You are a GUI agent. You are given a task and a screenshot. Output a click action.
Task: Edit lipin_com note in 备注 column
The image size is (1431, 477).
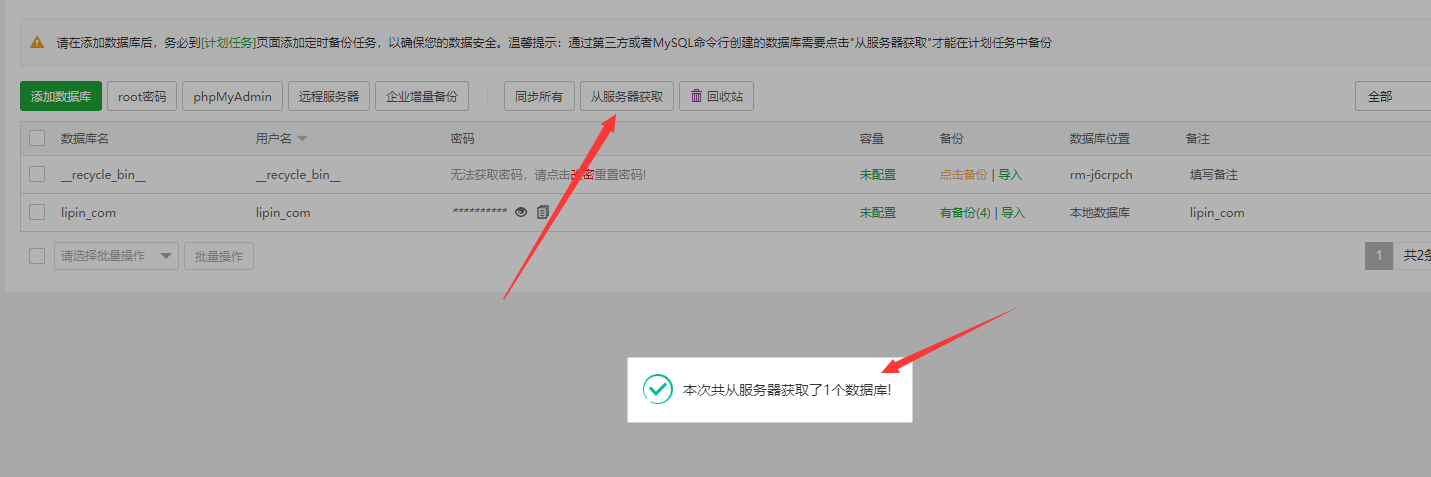[x=1217, y=213]
